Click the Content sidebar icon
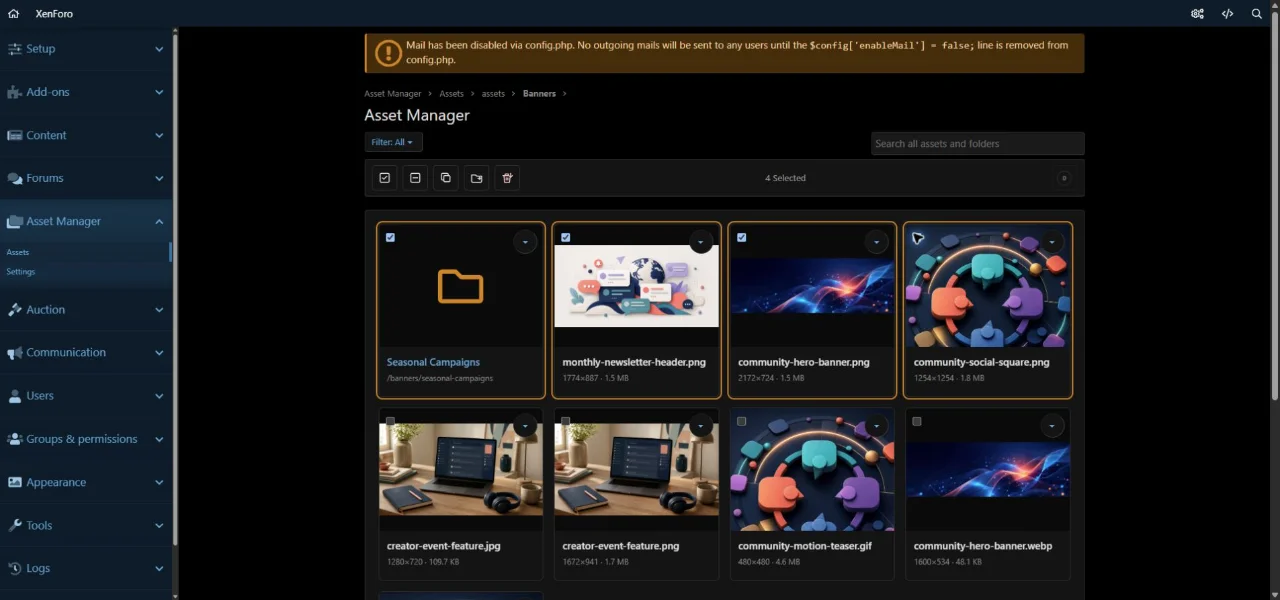Image resolution: width=1280 pixels, height=600 pixels. [x=15, y=135]
